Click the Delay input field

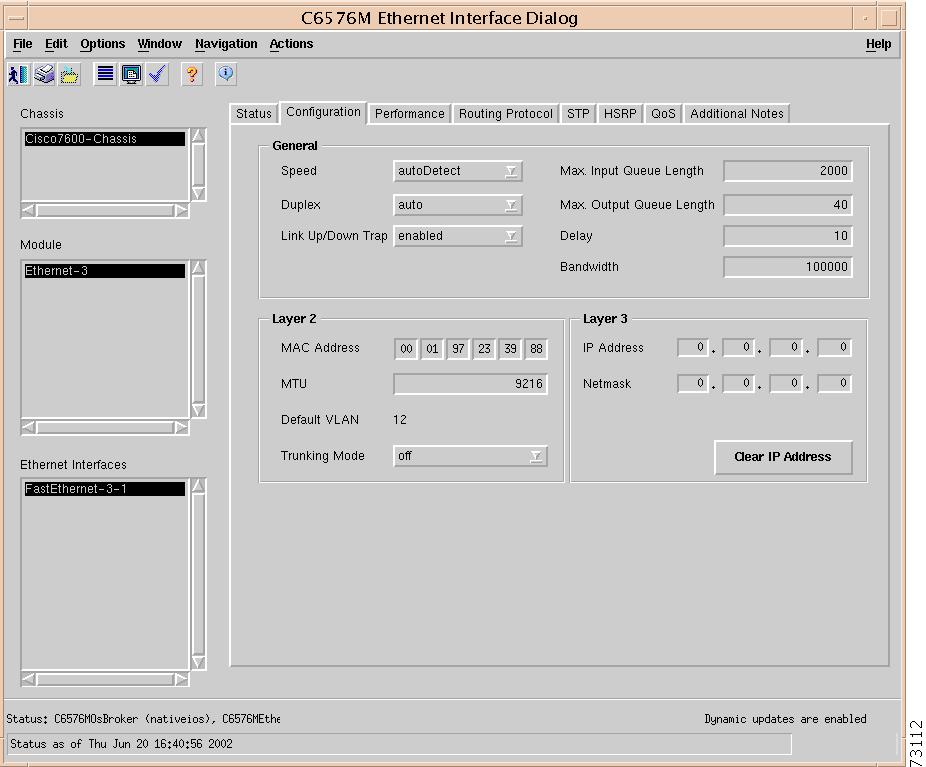click(788, 236)
